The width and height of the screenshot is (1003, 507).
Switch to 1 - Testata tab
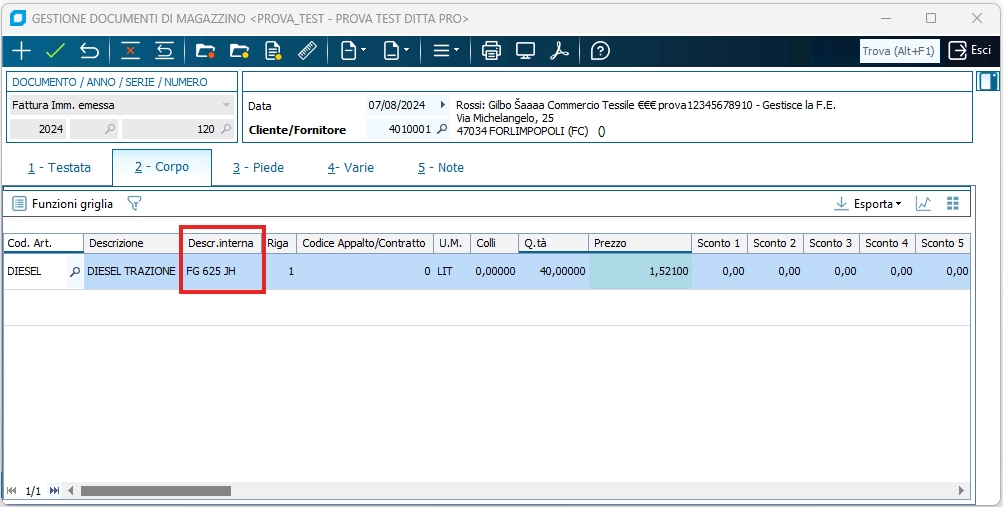click(59, 168)
